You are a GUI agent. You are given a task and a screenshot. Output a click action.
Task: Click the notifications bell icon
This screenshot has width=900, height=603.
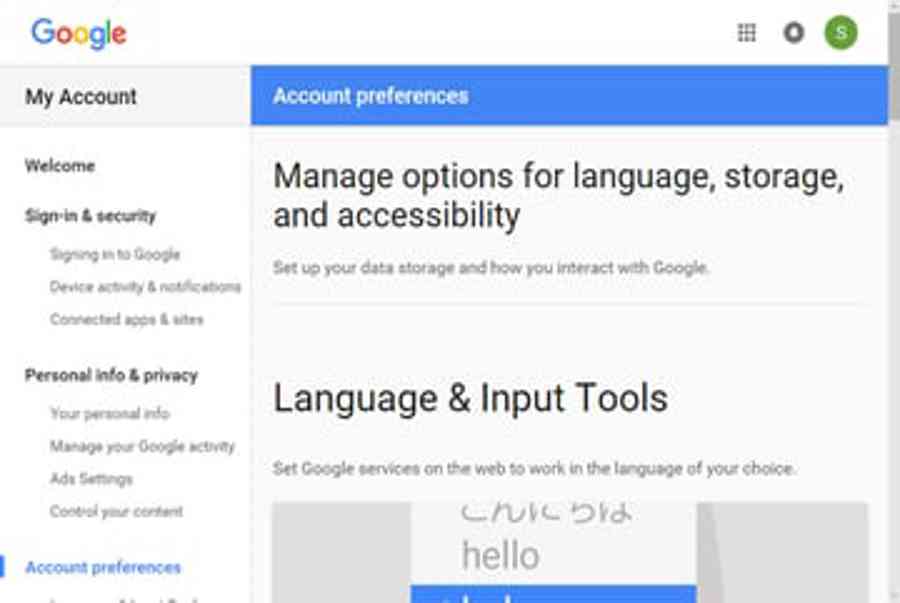pos(794,33)
